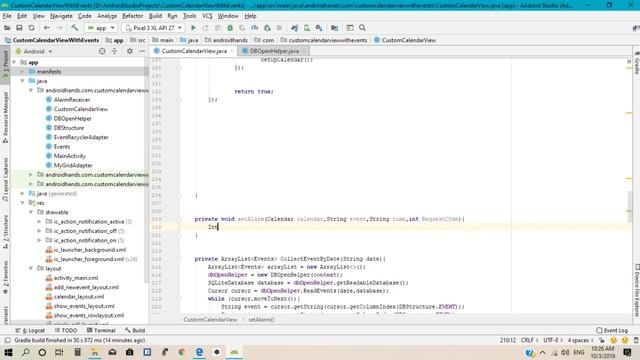Click the collapse all icon in Project panel
The image size is (640, 360).
pos(114,51)
